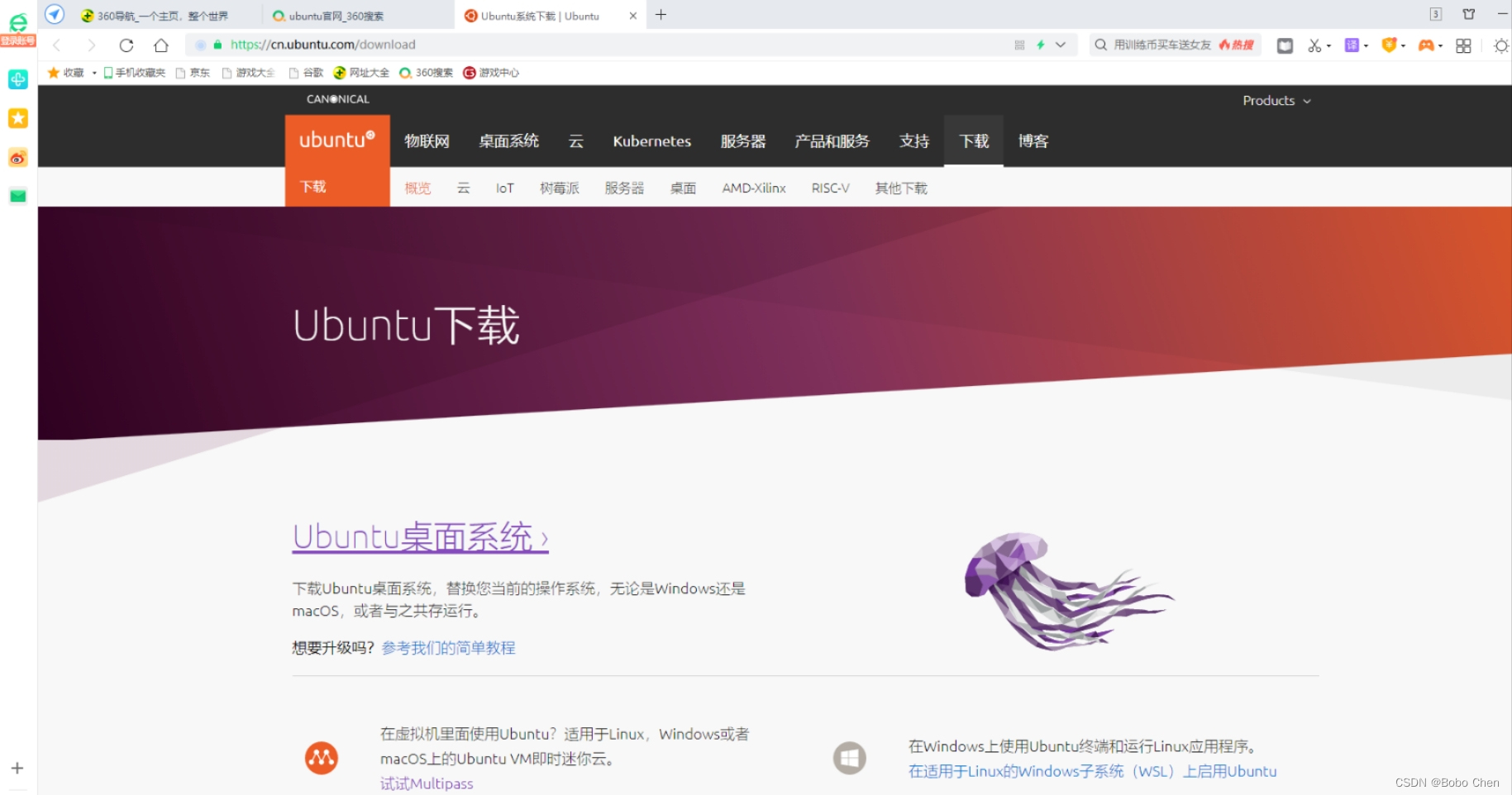The height and width of the screenshot is (795, 1512).
Task: Switch to the ubuntu官网_360搜索 tab
Action: pyautogui.click(x=336, y=16)
